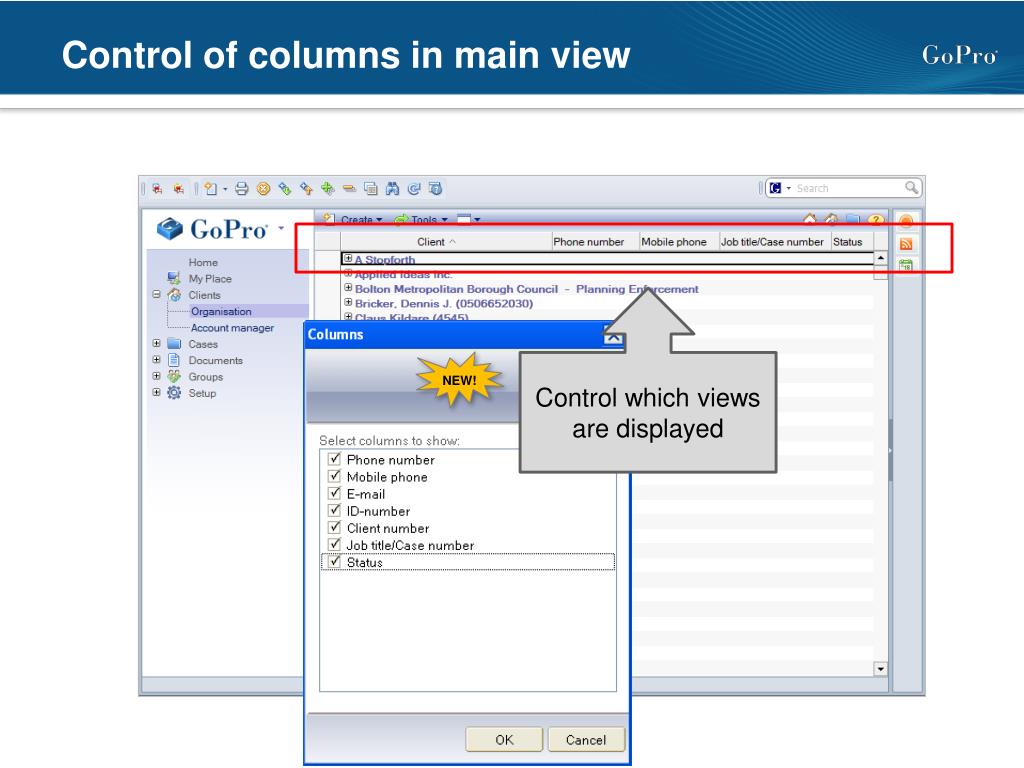This screenshot has height=768, width=1024.
Task: Click the Setup gear icon
Action: (174, 392)
